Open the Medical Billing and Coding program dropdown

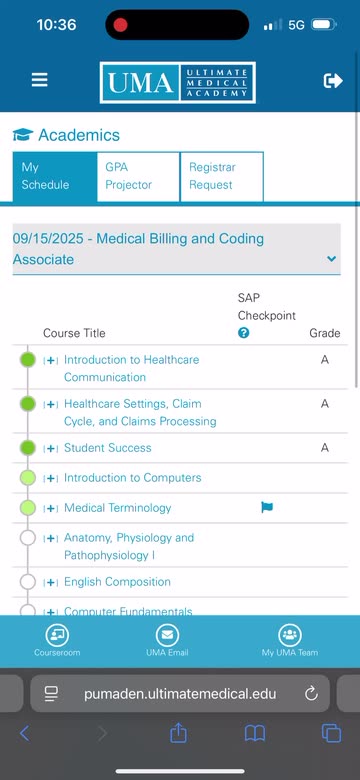(x=177, y=249)
